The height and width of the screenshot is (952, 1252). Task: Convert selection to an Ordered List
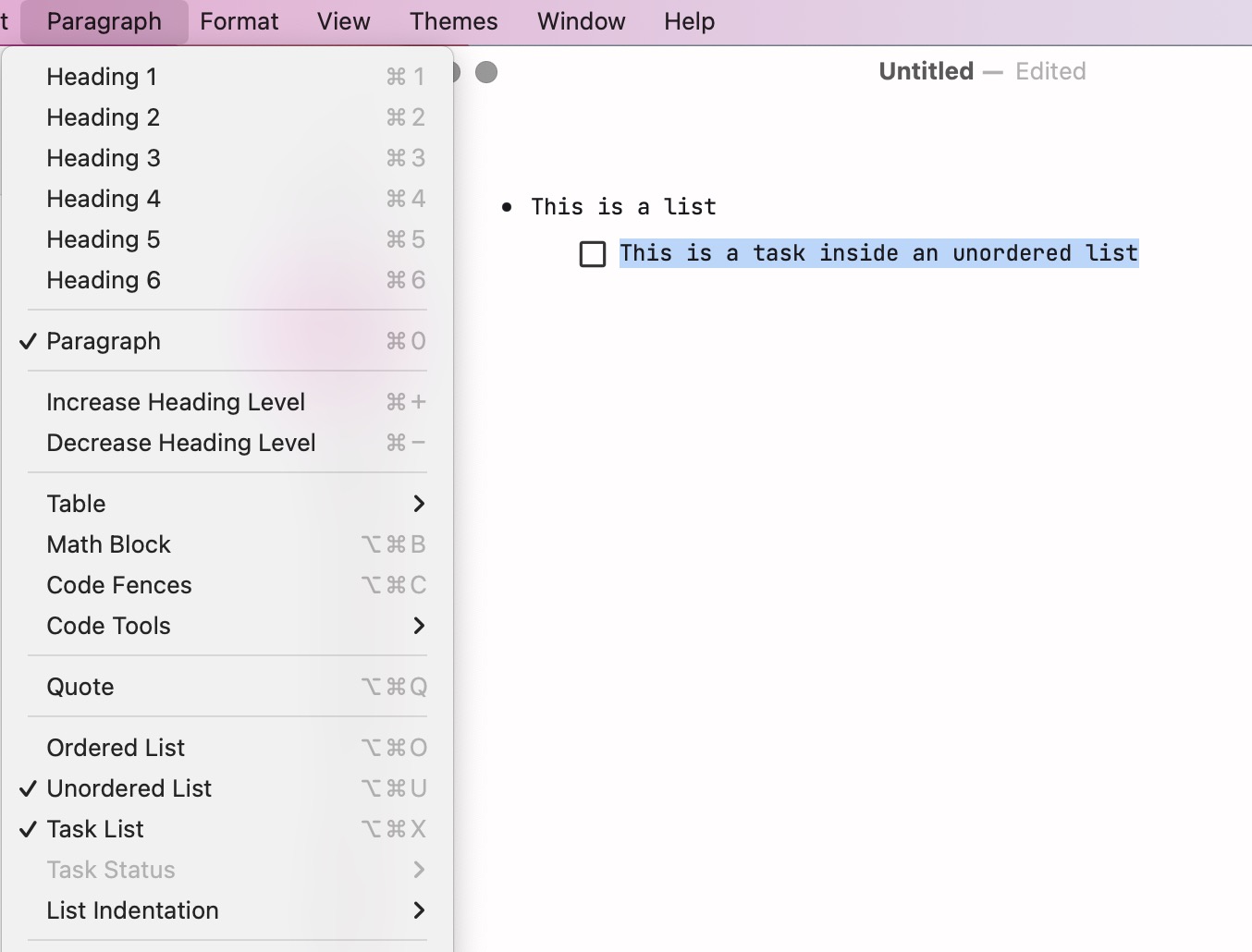[x=116, y=747]
